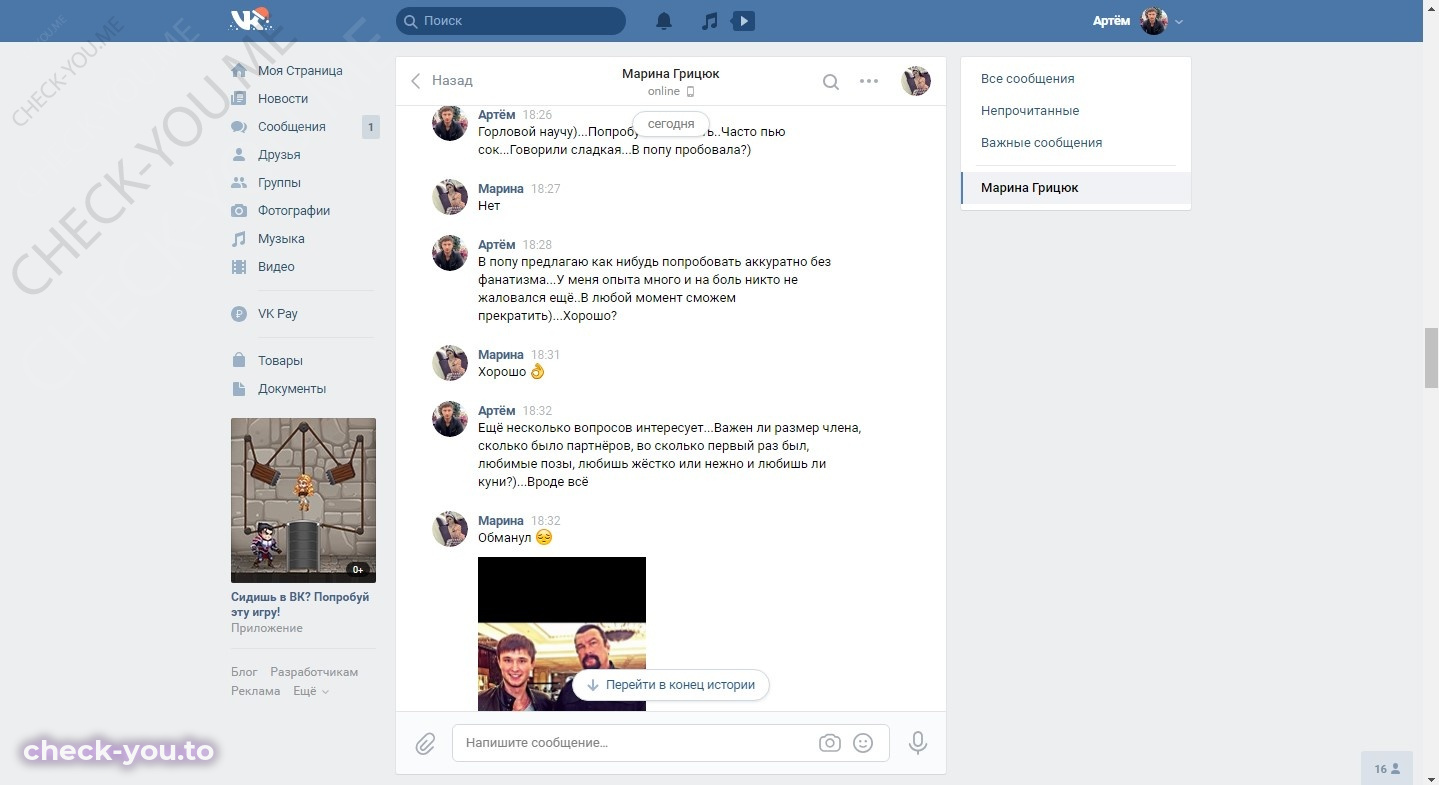Click the Поиск search field
1439x785 pixels.
tap(511, 21)
